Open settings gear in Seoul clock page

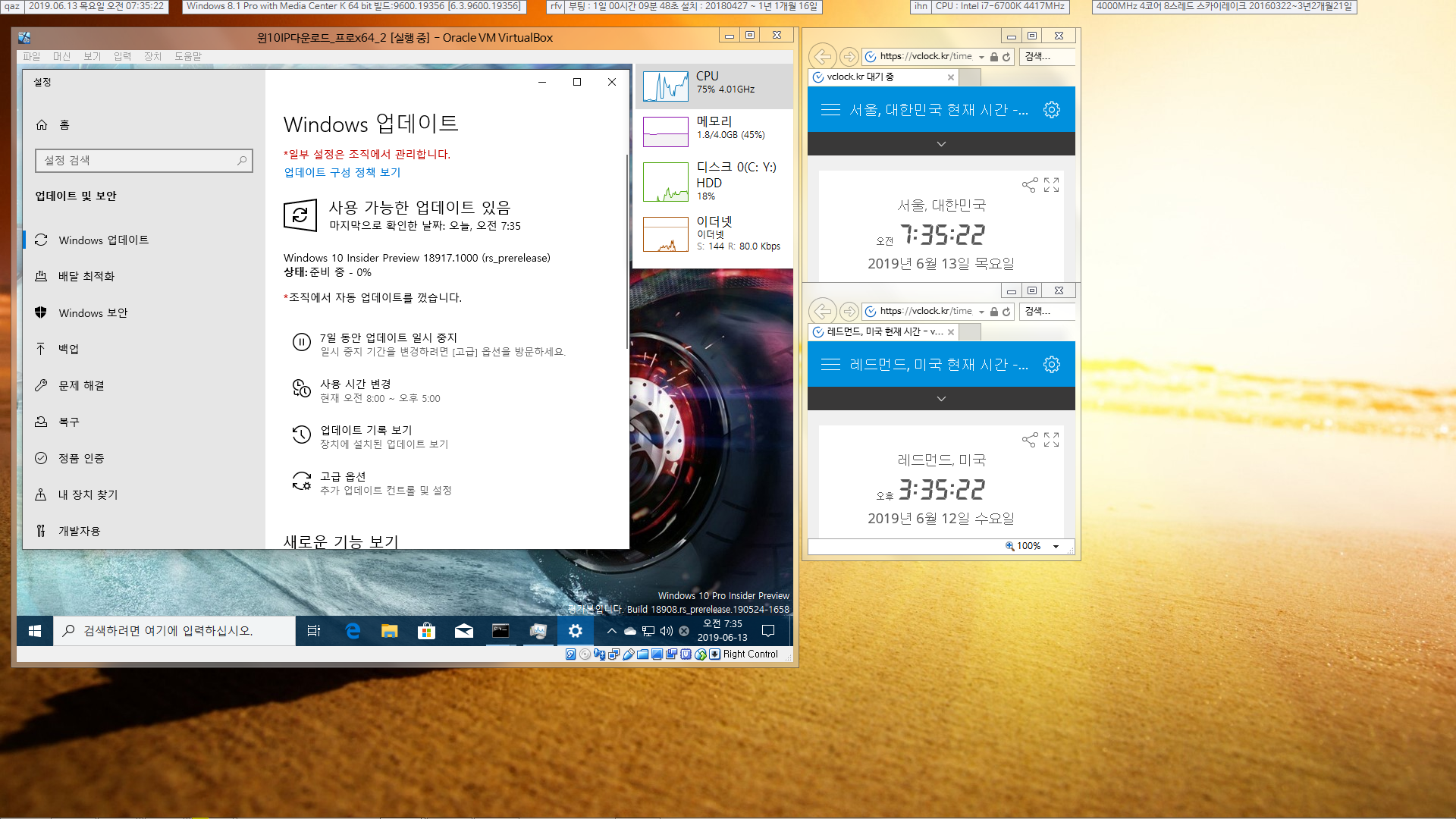point(1051,109)
